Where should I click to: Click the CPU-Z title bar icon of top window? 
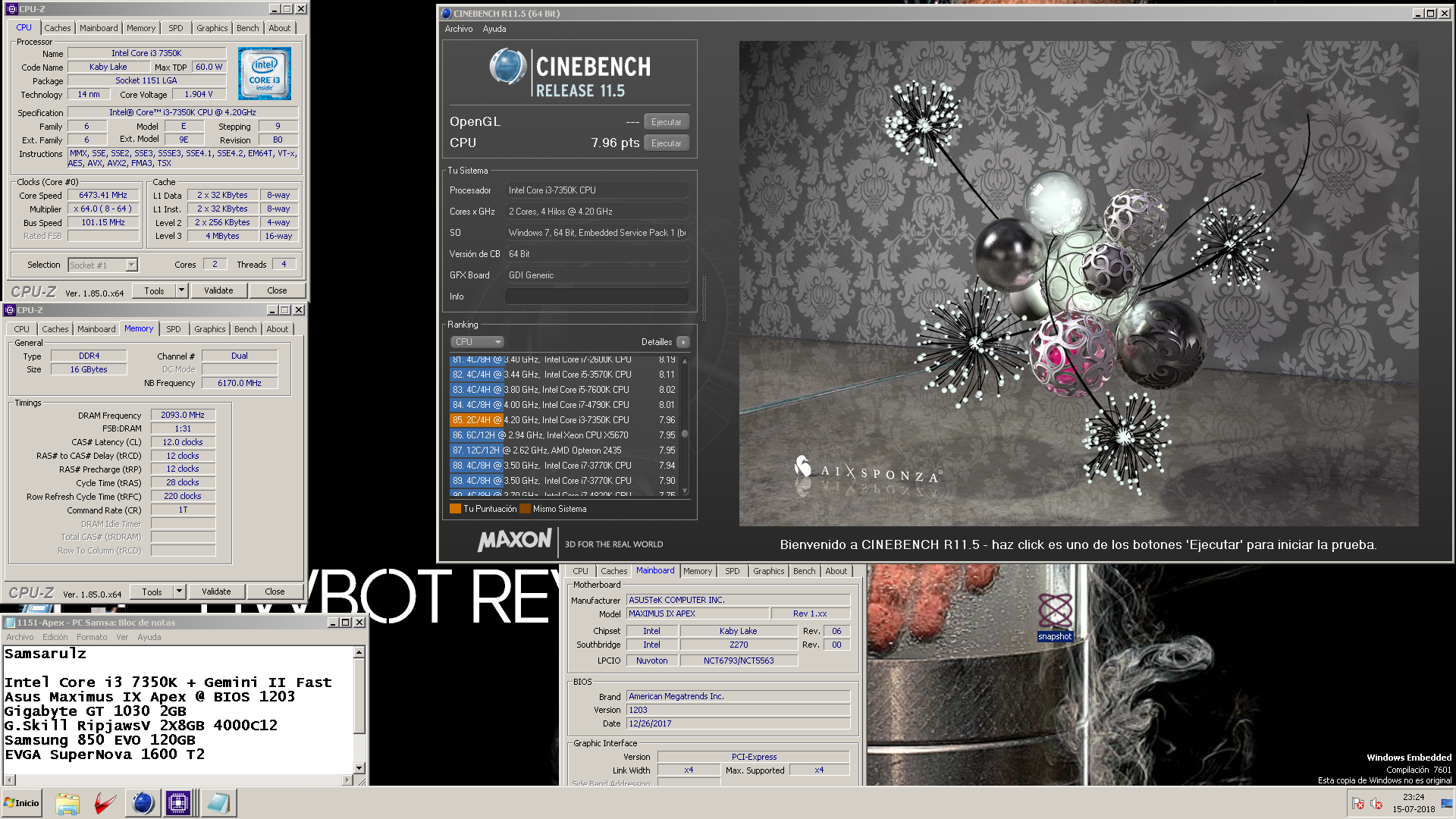point(11,9)
